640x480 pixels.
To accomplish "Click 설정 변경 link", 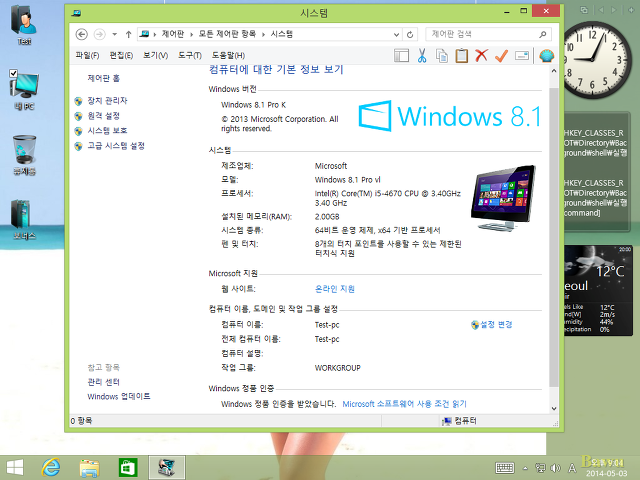I will (x=496, y=324).
